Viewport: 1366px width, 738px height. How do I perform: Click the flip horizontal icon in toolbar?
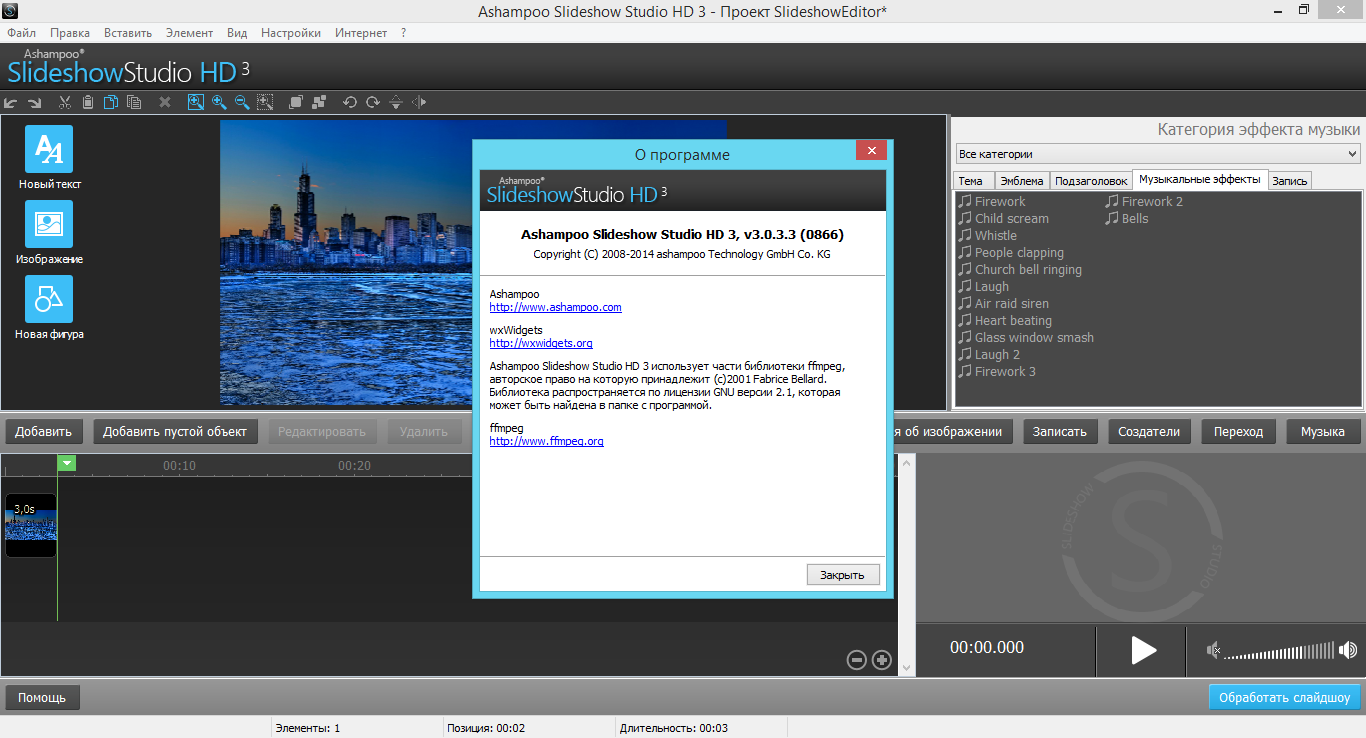click(x=419, y=102)
